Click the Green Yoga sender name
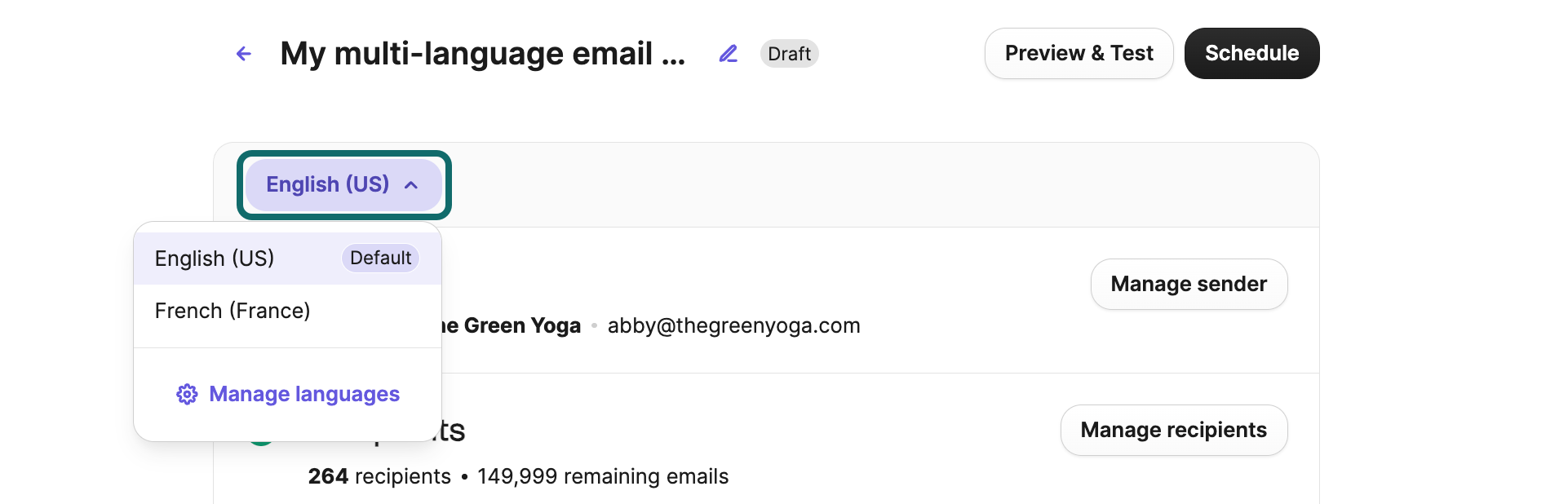 (512, 326)
